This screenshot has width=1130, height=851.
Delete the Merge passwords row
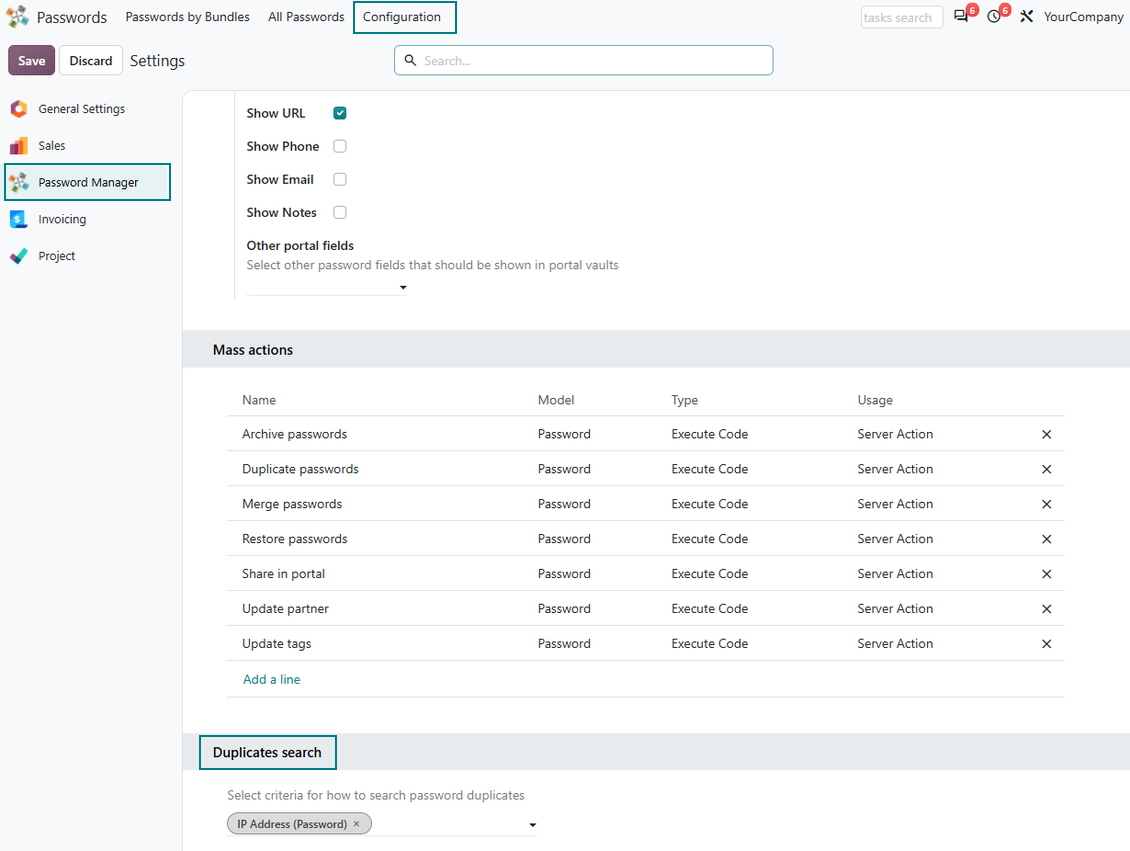[x=1046, y=504]
